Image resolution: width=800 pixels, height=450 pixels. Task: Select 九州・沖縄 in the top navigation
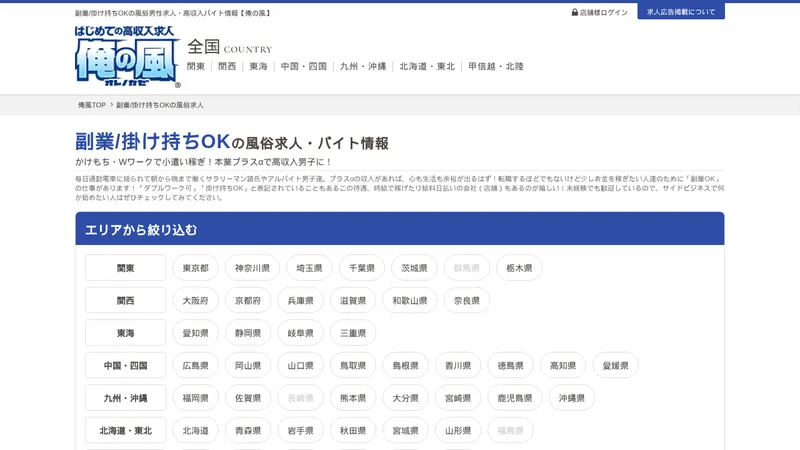[x=363, y=66]
